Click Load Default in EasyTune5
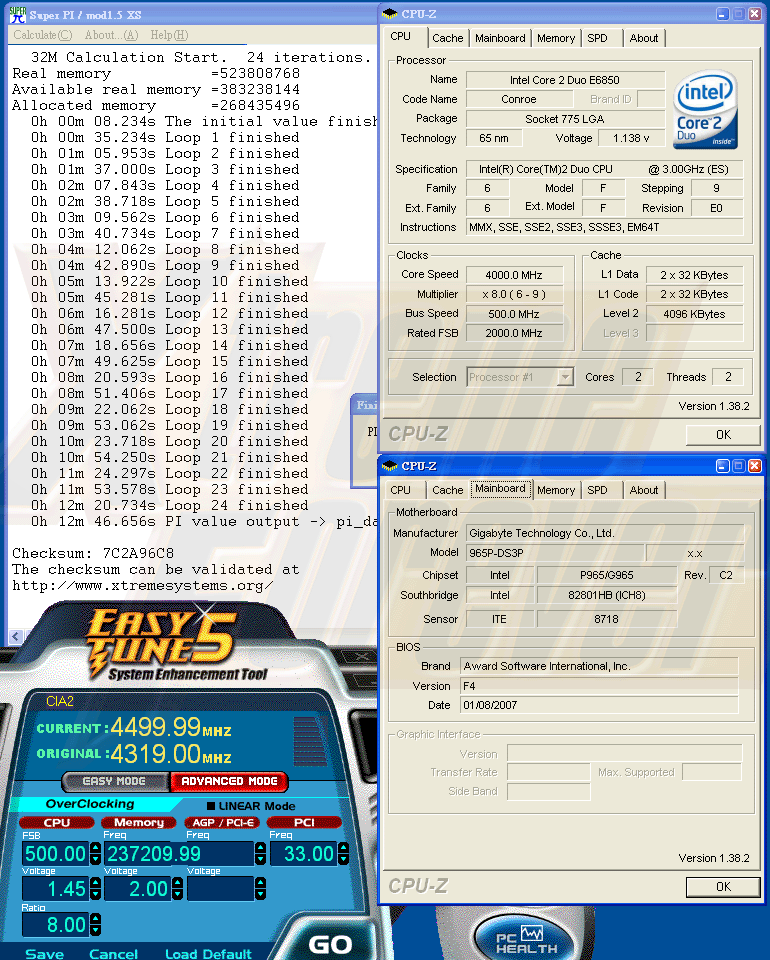The width and height of the screenshot is (770, 960). point(208,953)
